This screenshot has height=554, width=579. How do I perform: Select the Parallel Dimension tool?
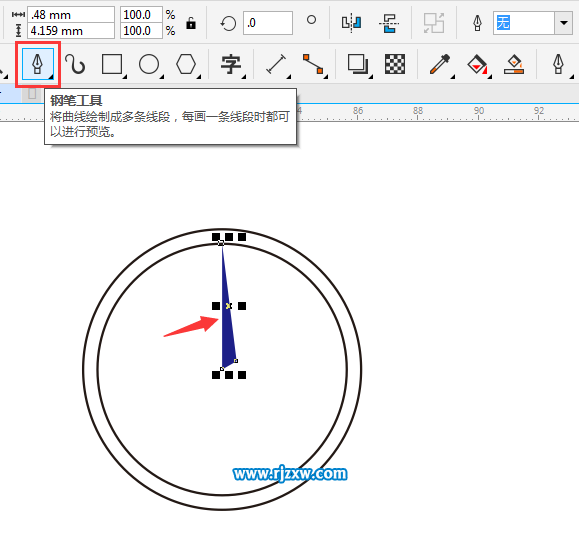point(276,64)
